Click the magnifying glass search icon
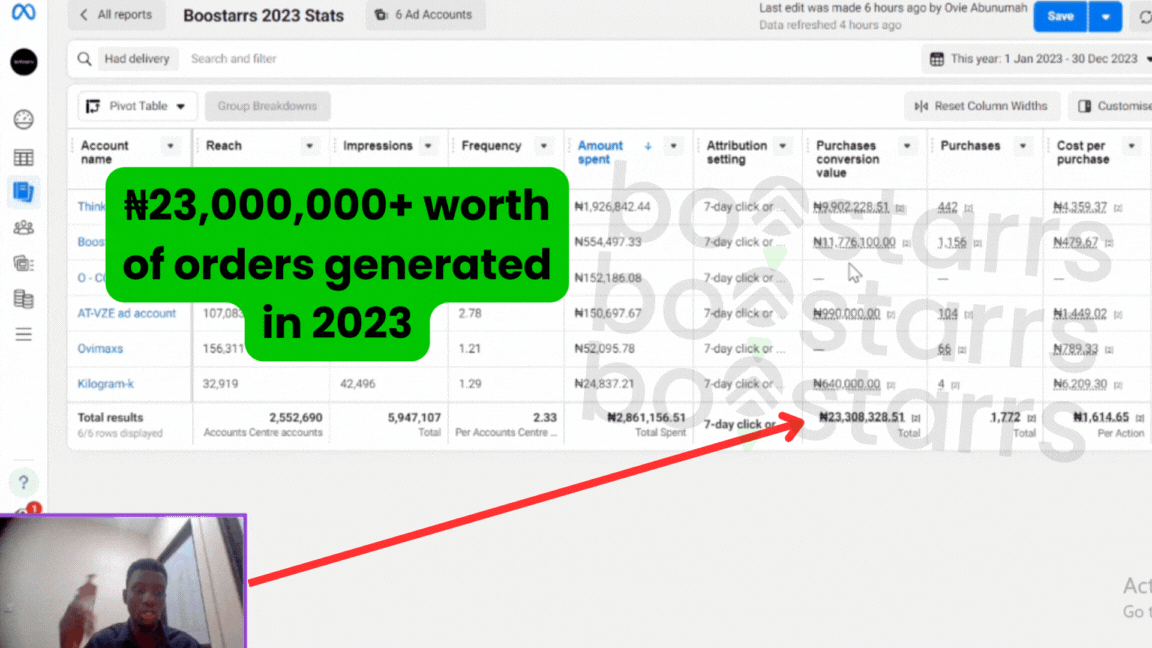Image resolution: width=1152 pixels, height=648 pixels. pyautogui.click(x=84, y=59)
